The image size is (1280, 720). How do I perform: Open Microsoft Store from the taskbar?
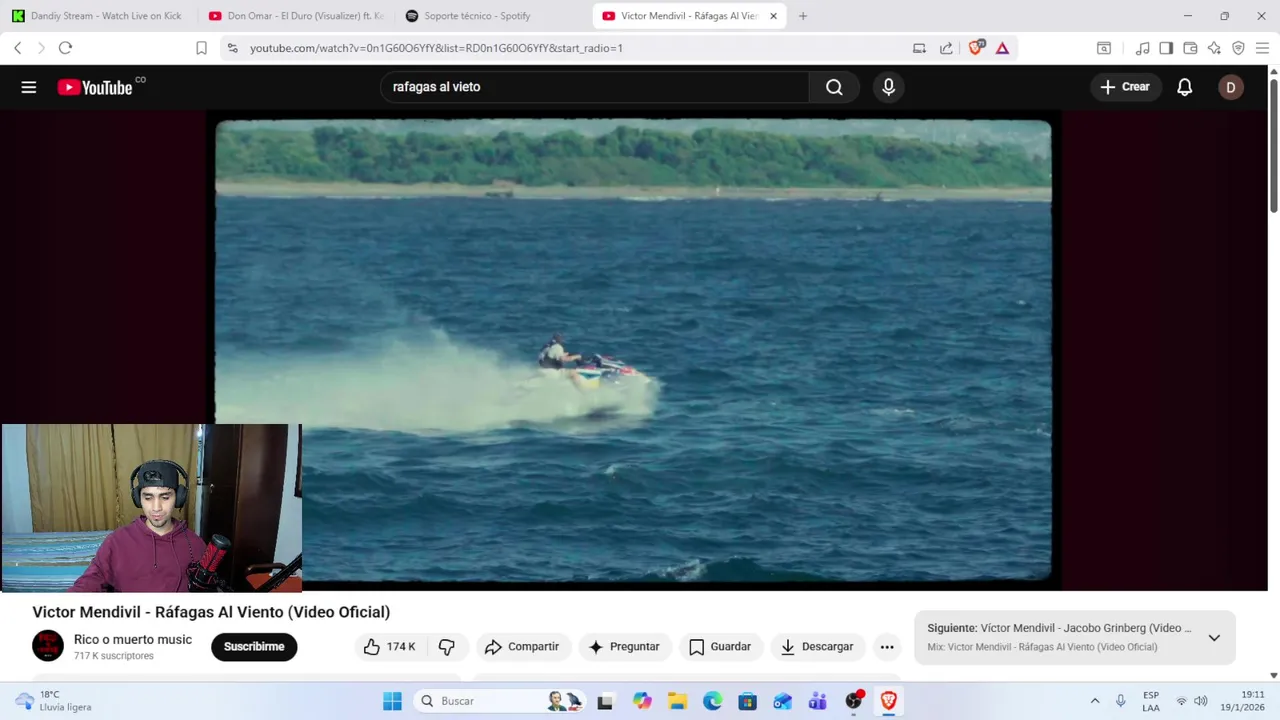(x=747, y=701)
